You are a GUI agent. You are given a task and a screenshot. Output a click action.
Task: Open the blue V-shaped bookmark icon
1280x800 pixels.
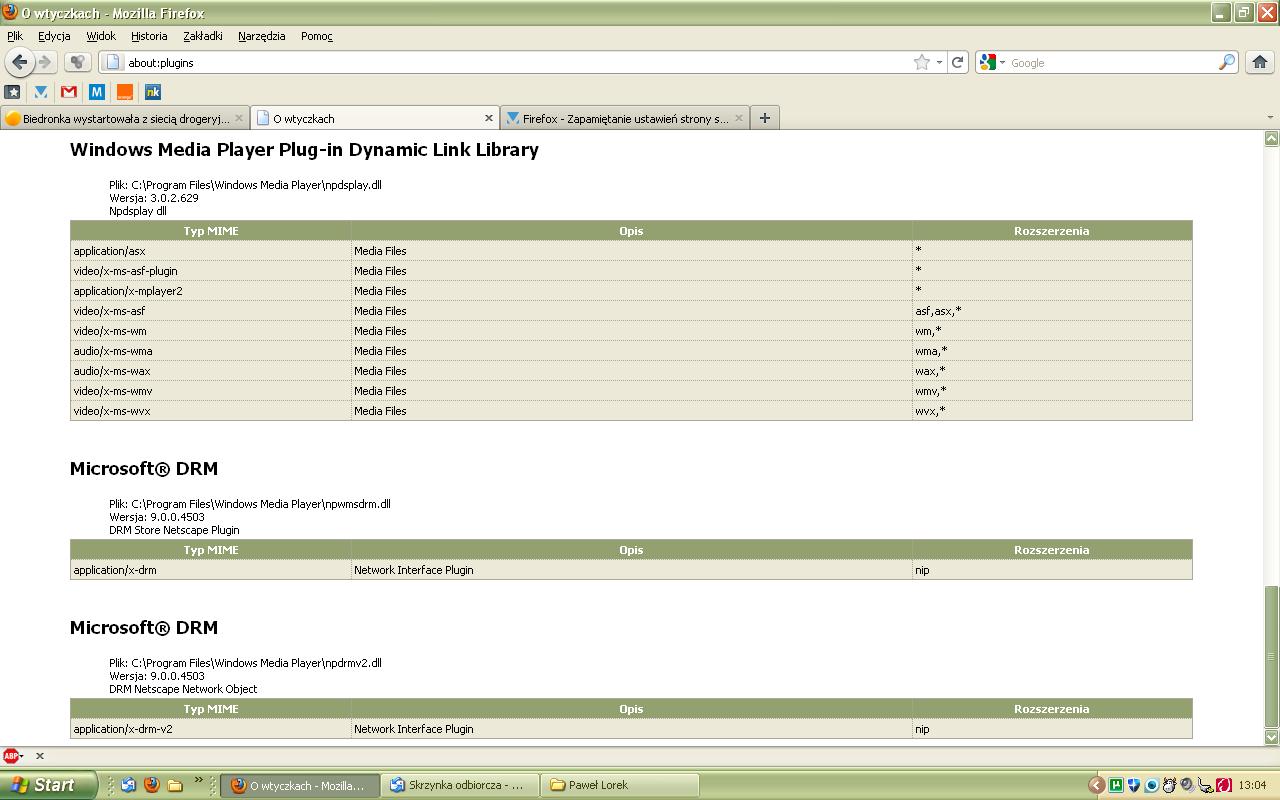coord(41,92)
